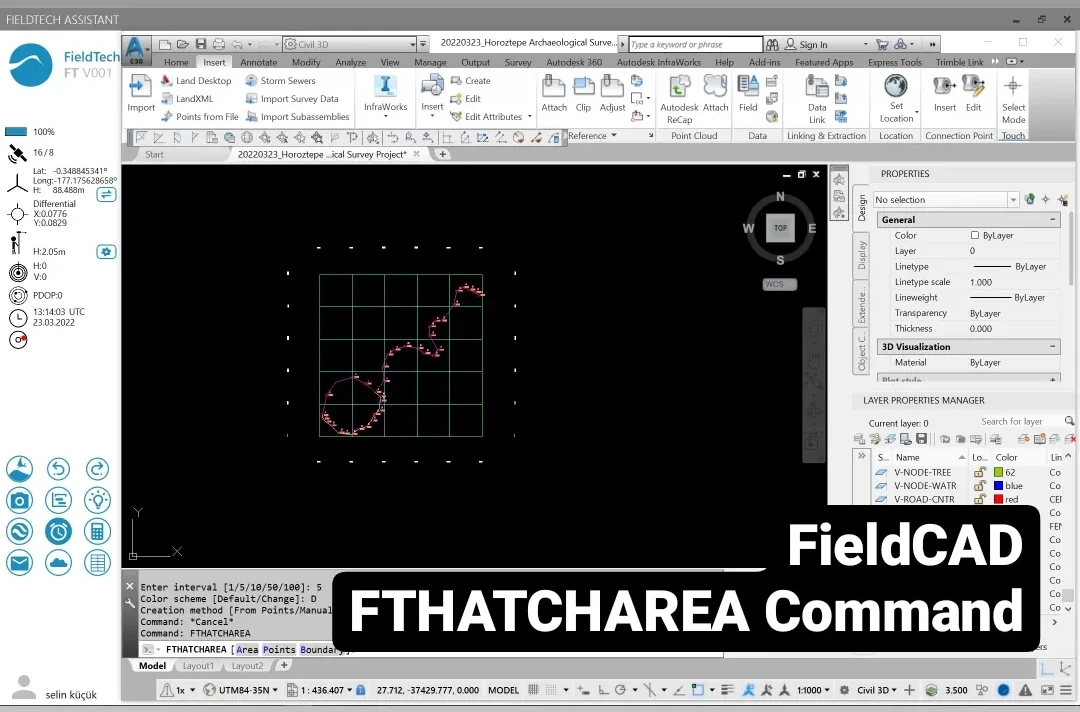Switch to the Survey ribbon tab
Viewport: 1080px width, 712px height.
point(518,62)
